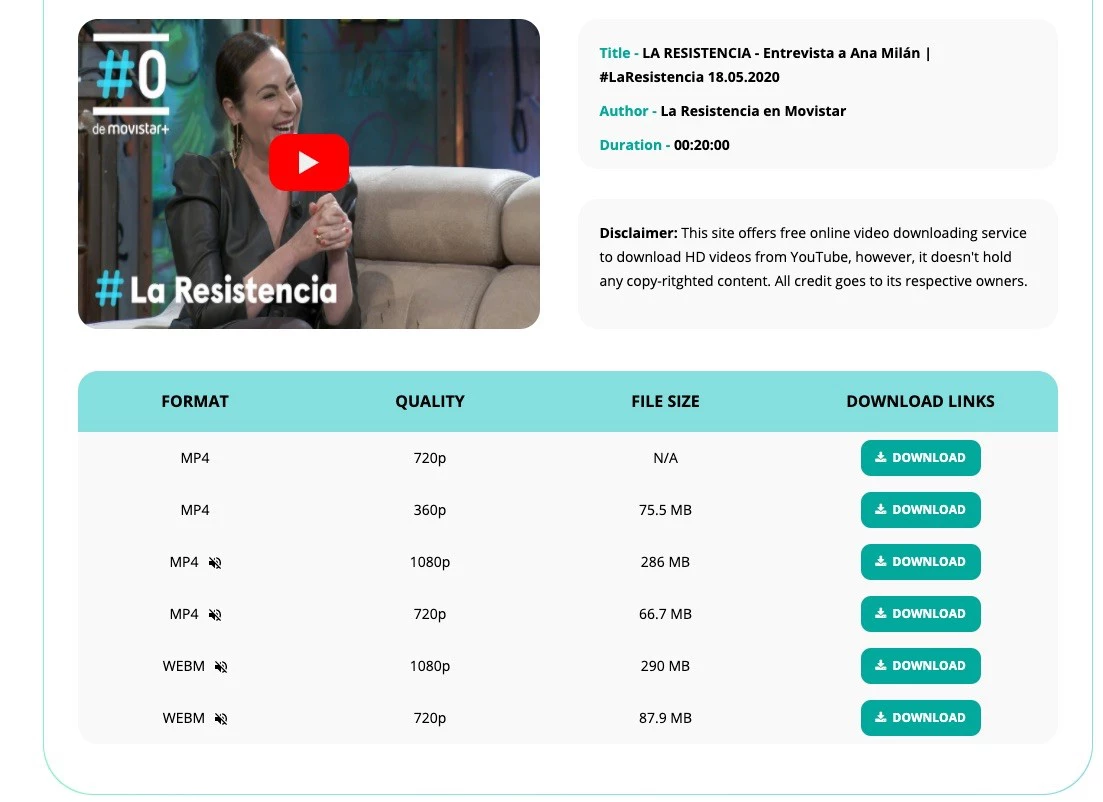The width and height of the screenshot is (1103, 802).
Task: Download the WEBM 720p 87.9 MB video
Action: point(920,718)
